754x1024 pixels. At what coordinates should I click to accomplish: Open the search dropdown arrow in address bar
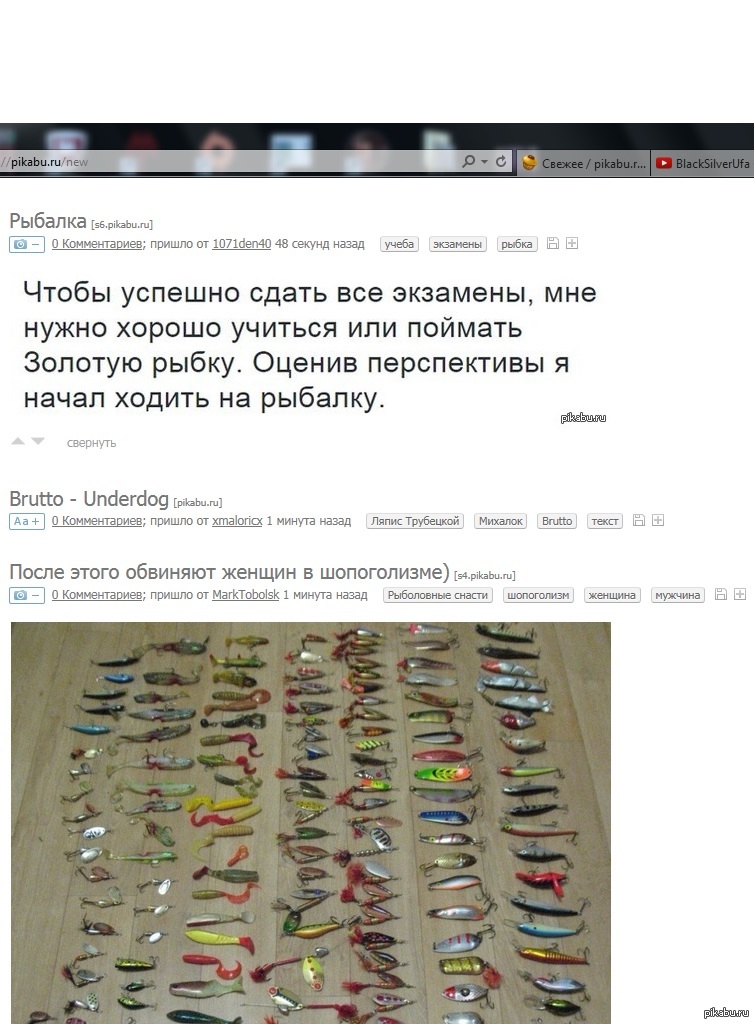coord(484,161)
